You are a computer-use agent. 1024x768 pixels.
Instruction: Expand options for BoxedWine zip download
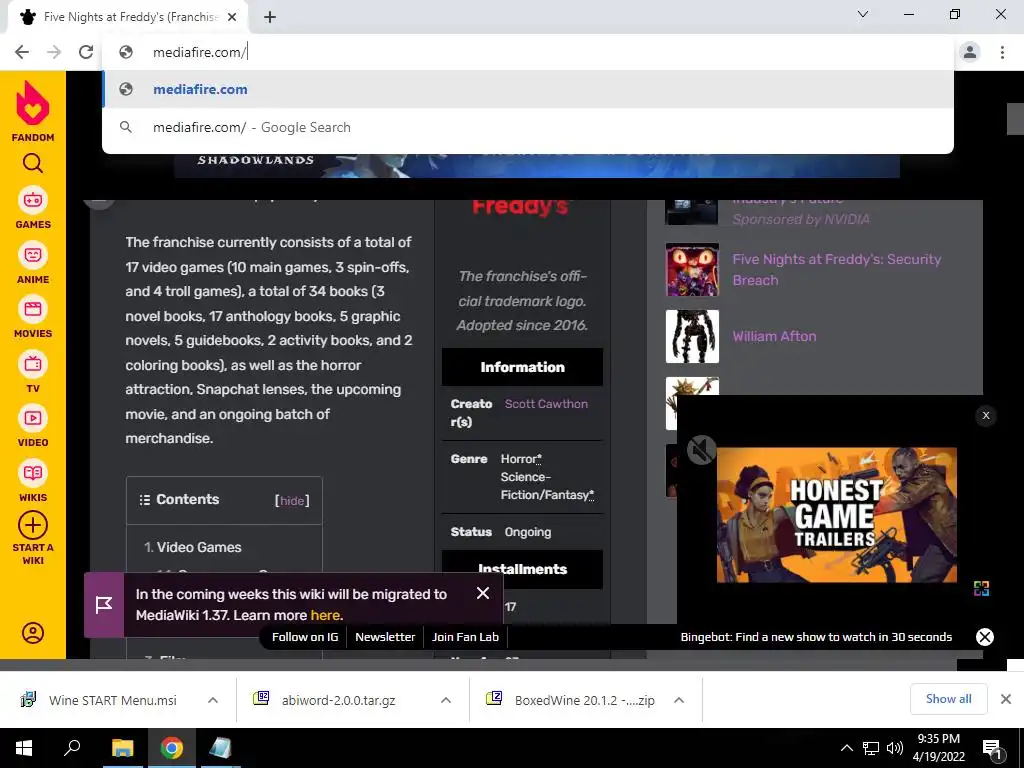click(x=679, y=700)
